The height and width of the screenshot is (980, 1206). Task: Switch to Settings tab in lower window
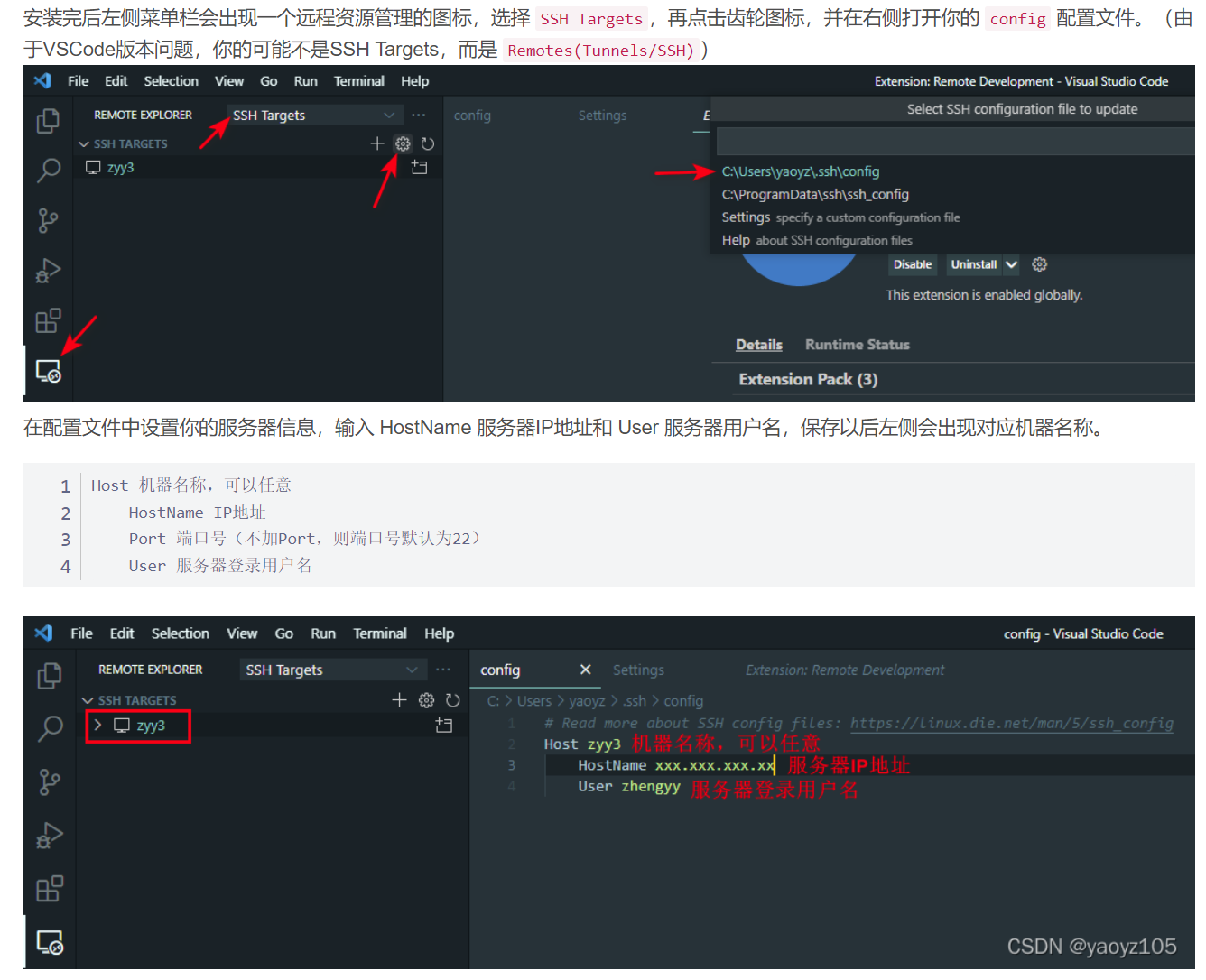pos(638,670)
